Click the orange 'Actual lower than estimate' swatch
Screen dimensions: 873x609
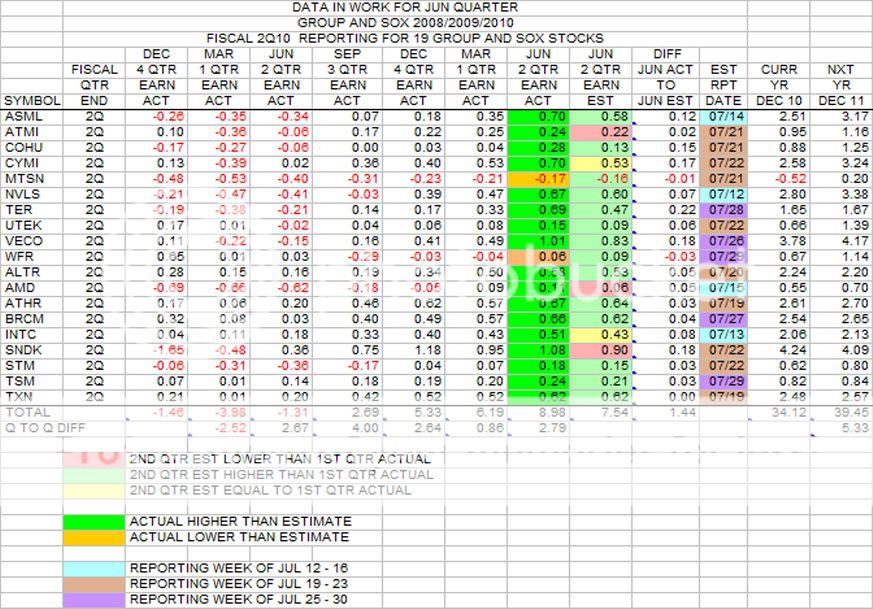click(95, 537)
